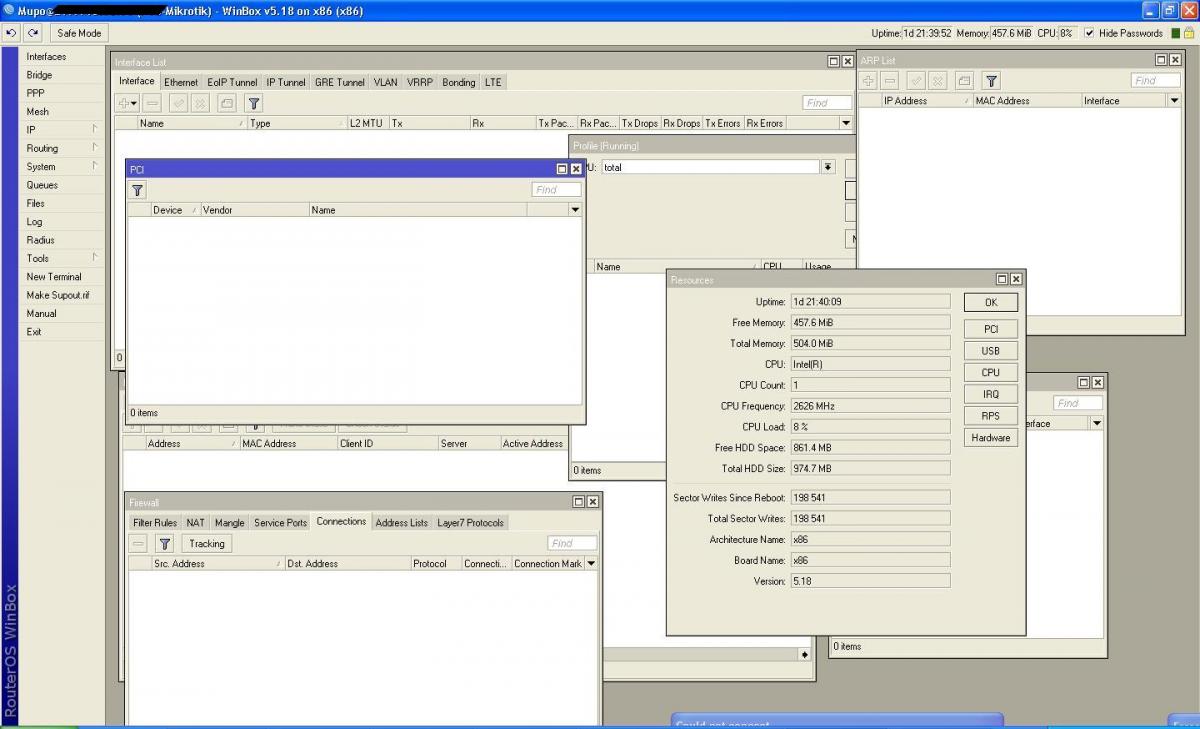Image resolution: width=1200 pixels, height=729 pixels.
Task: Click the comment icon in Interface List toolbar
Action: click(227, 103)
